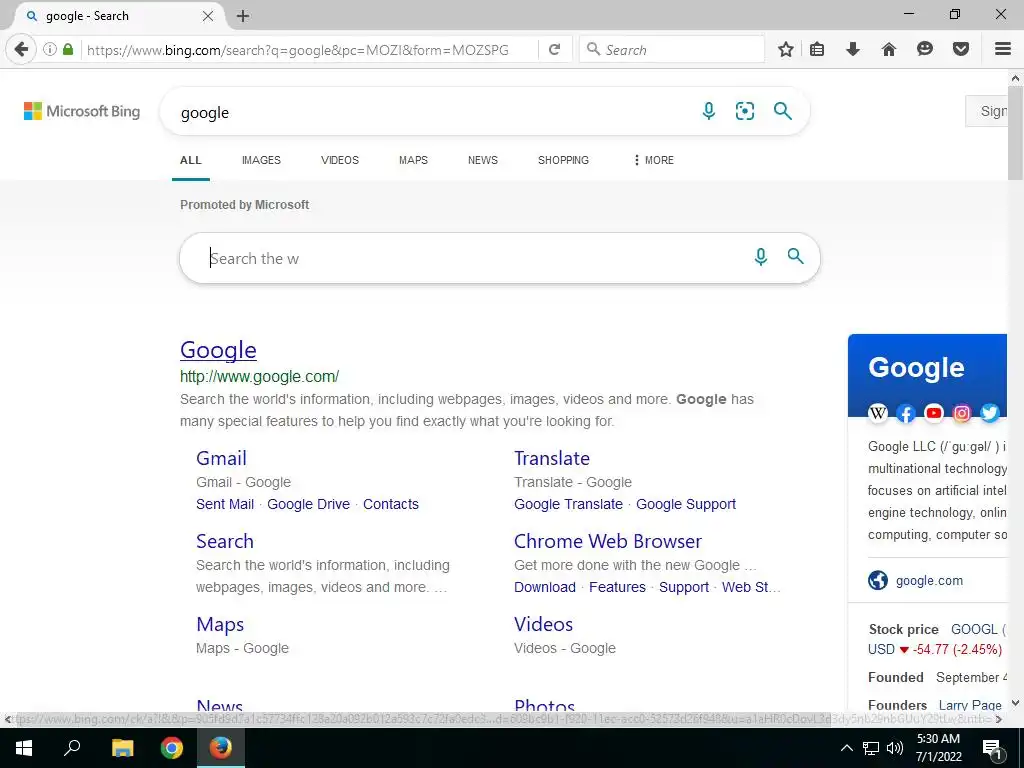Viewport: 1024px width, 768px height.
Task: Open the Chrome Web Browser sitelink
Action: pyautogui.click(x=608, y=541)
